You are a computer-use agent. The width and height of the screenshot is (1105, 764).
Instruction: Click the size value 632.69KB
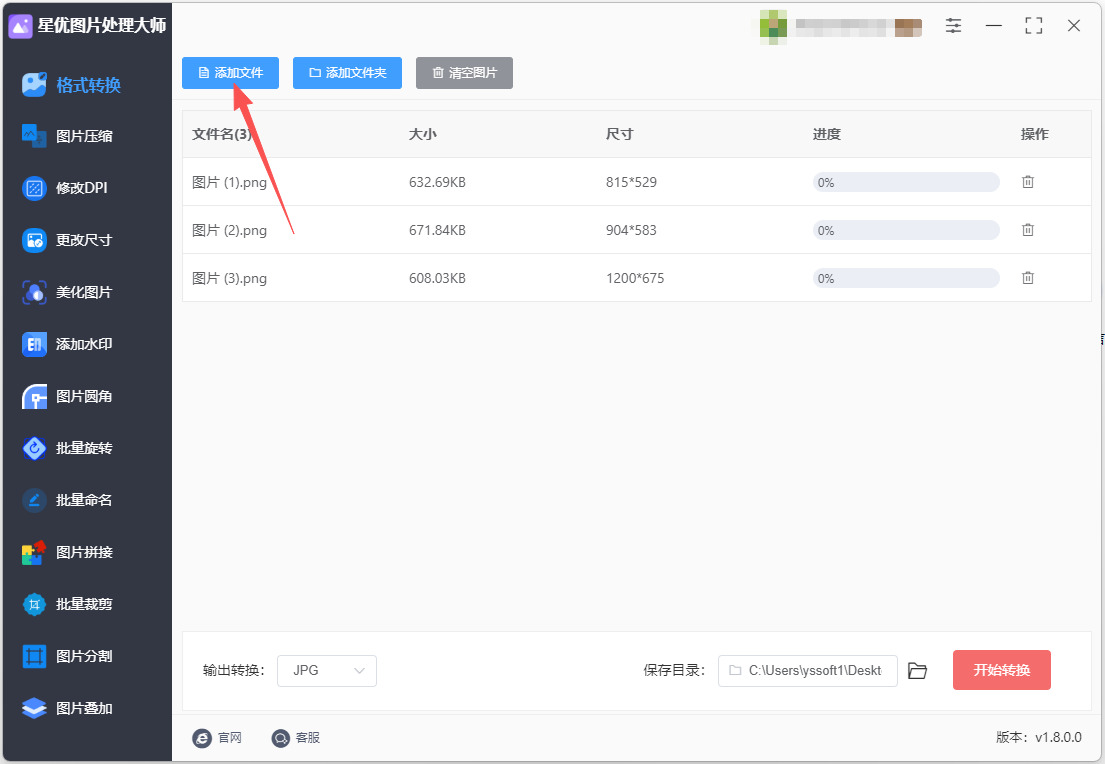437,183
